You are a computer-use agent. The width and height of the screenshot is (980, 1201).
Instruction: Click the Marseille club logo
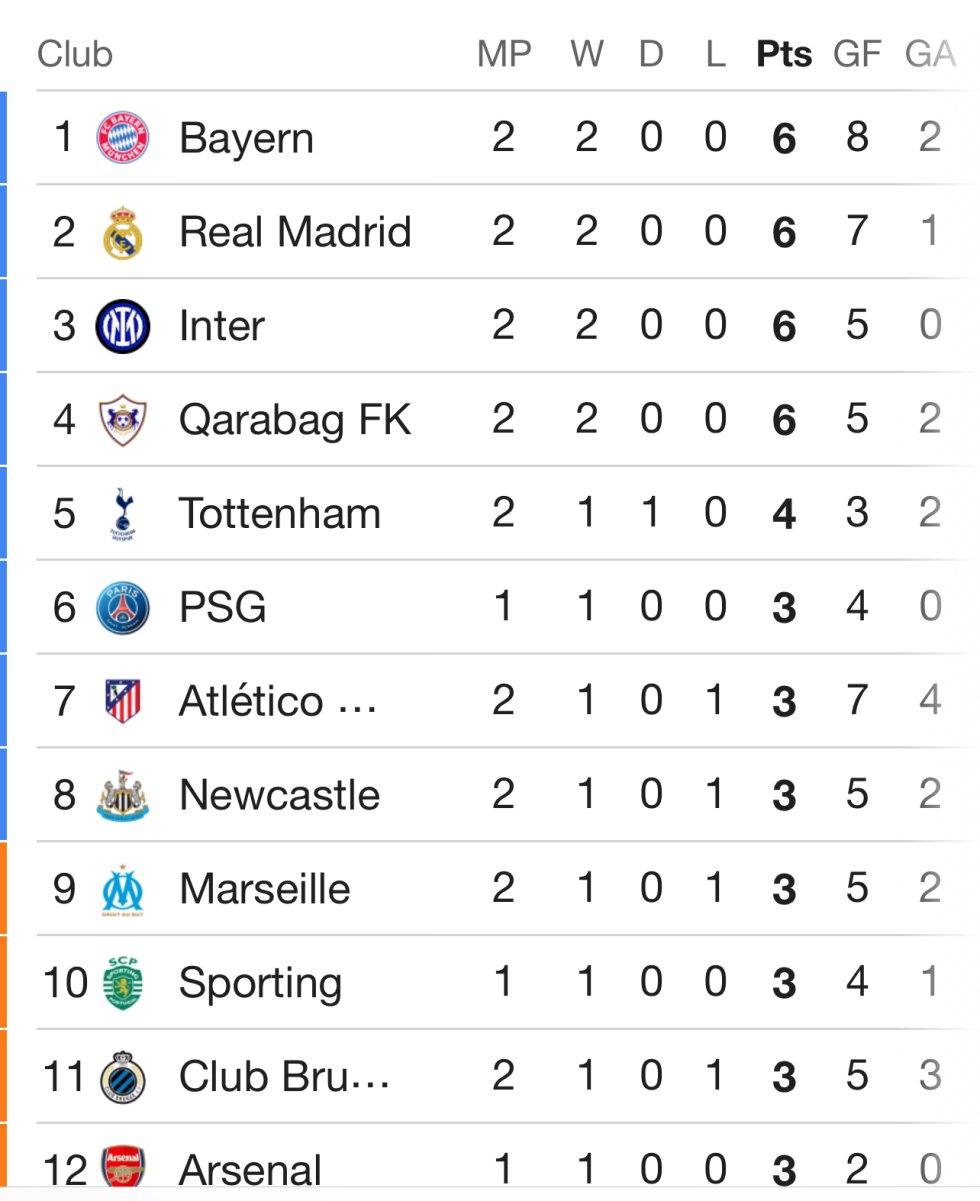coord(123,890)
